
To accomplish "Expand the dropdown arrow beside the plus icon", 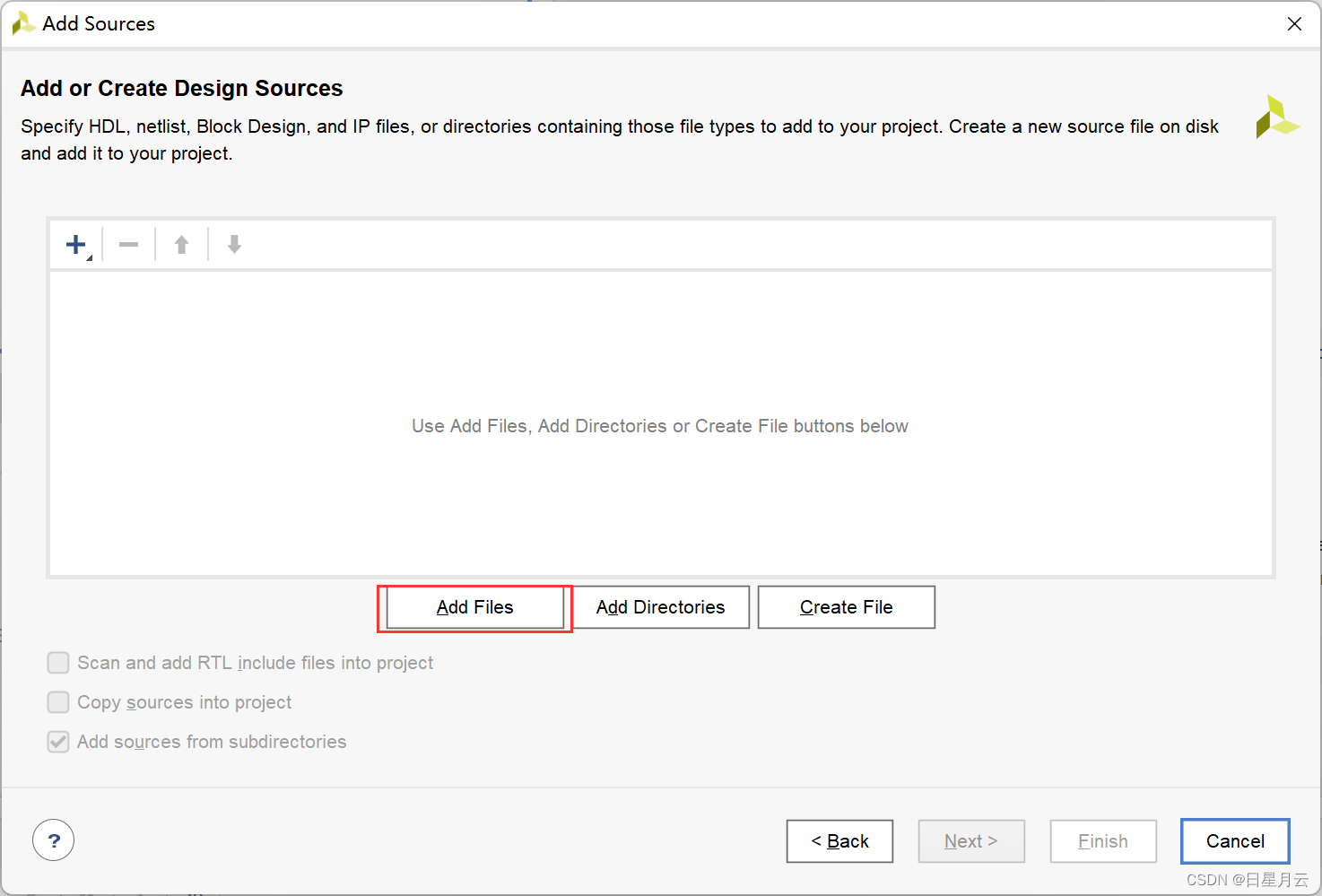I will tap(90, 257).
